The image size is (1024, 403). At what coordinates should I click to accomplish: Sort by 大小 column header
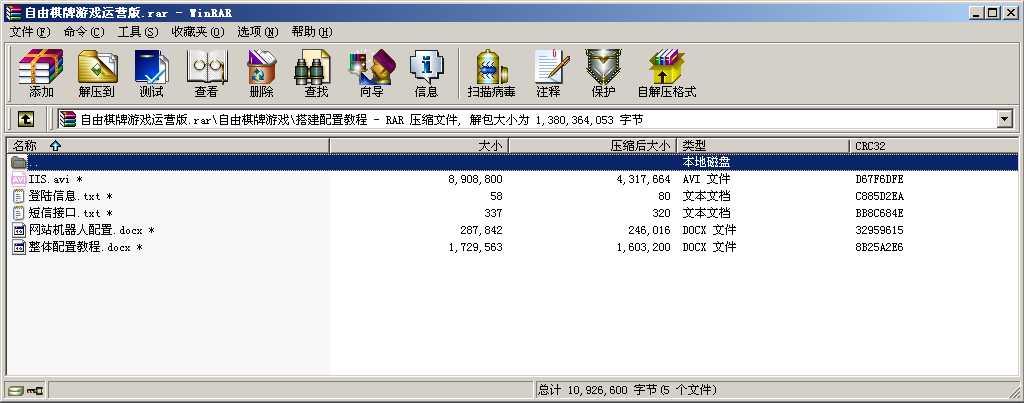[419, 146]
